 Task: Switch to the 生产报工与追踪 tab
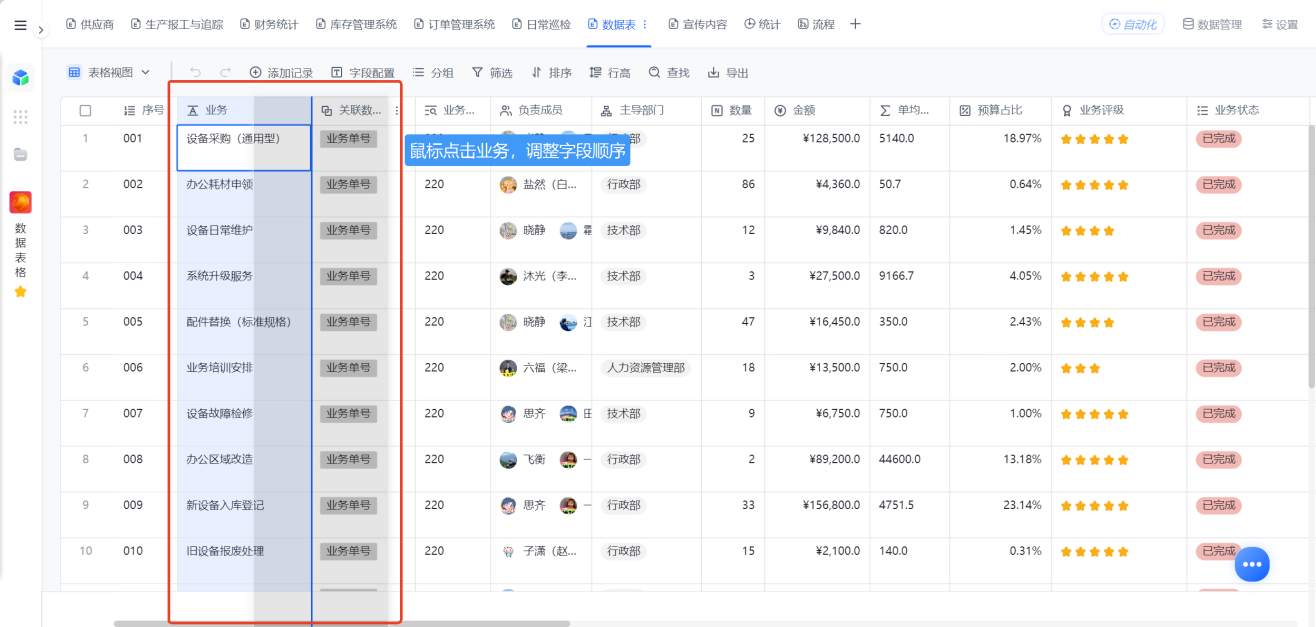(x=177, y=24)
